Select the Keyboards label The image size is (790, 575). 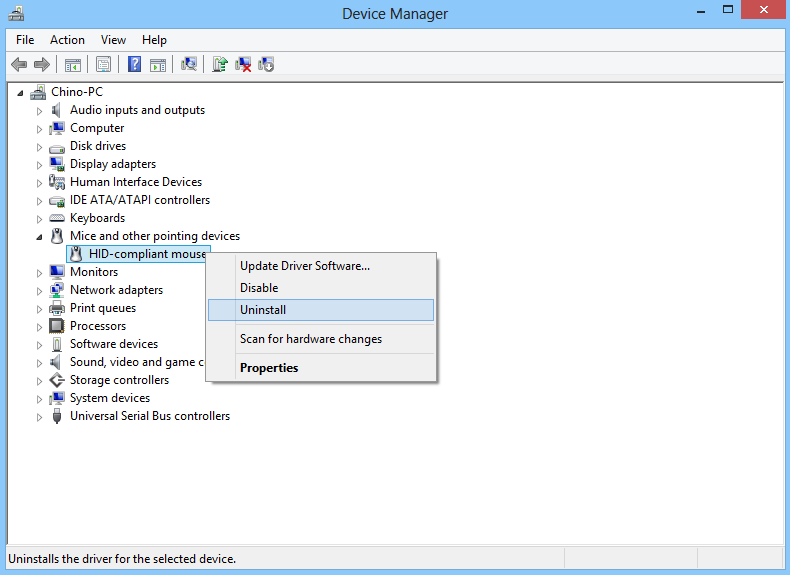point(97,218)
